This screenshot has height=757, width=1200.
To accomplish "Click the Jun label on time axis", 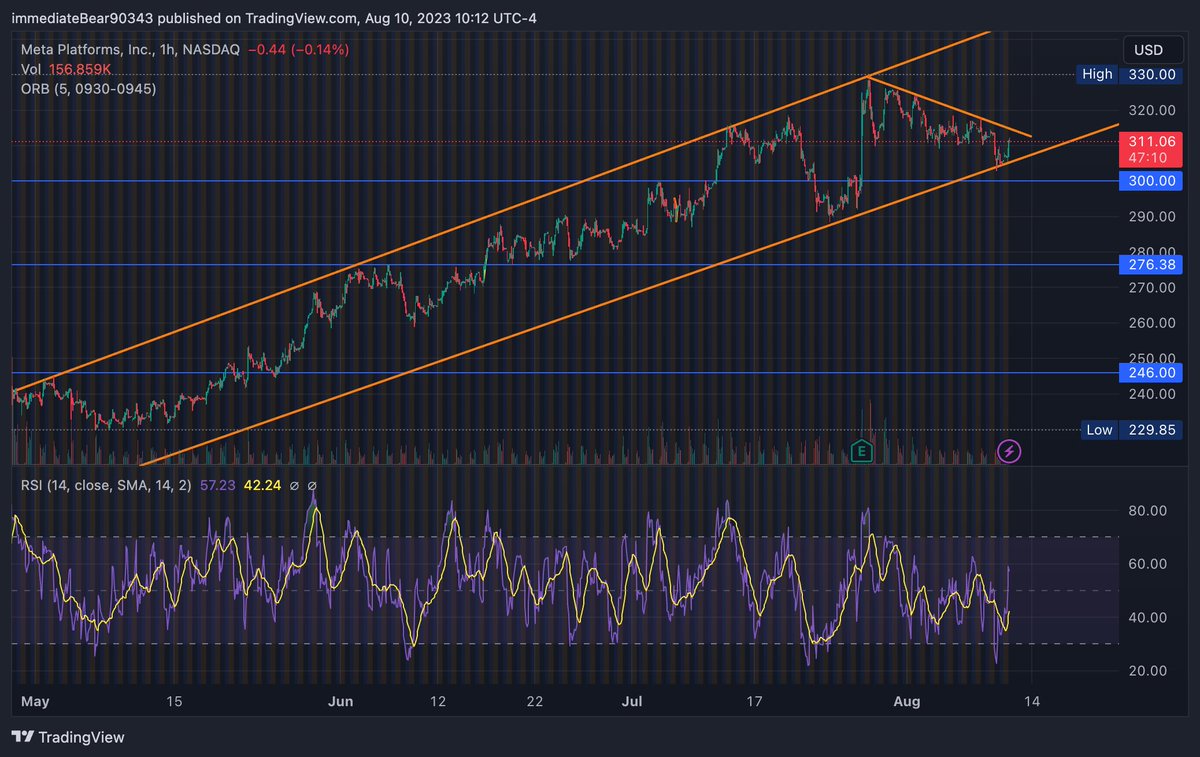I will (342, 703).
